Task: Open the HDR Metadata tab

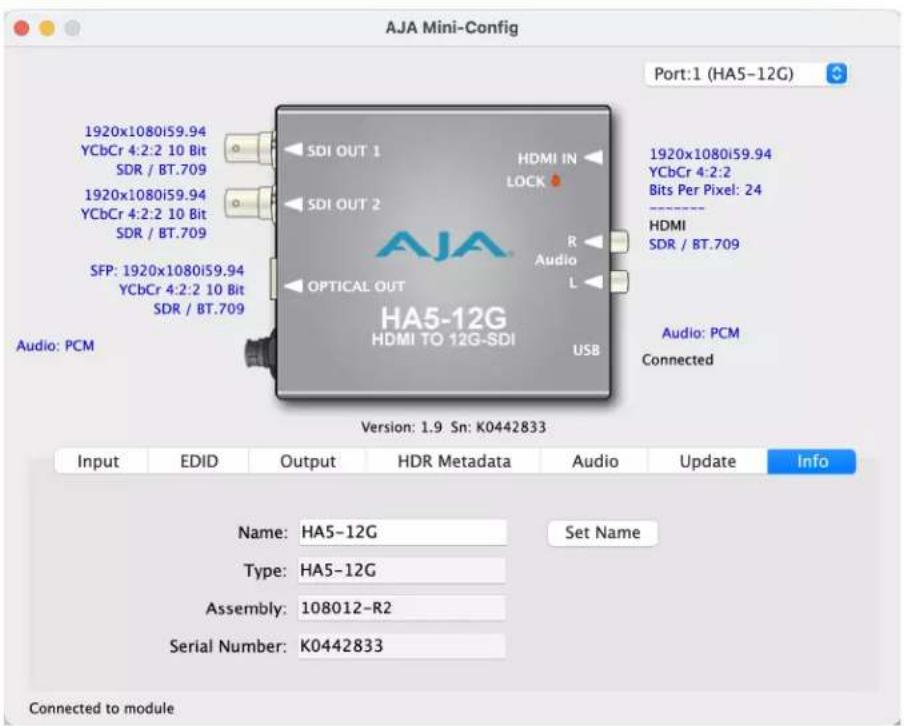Action: (x=454, y=461)
